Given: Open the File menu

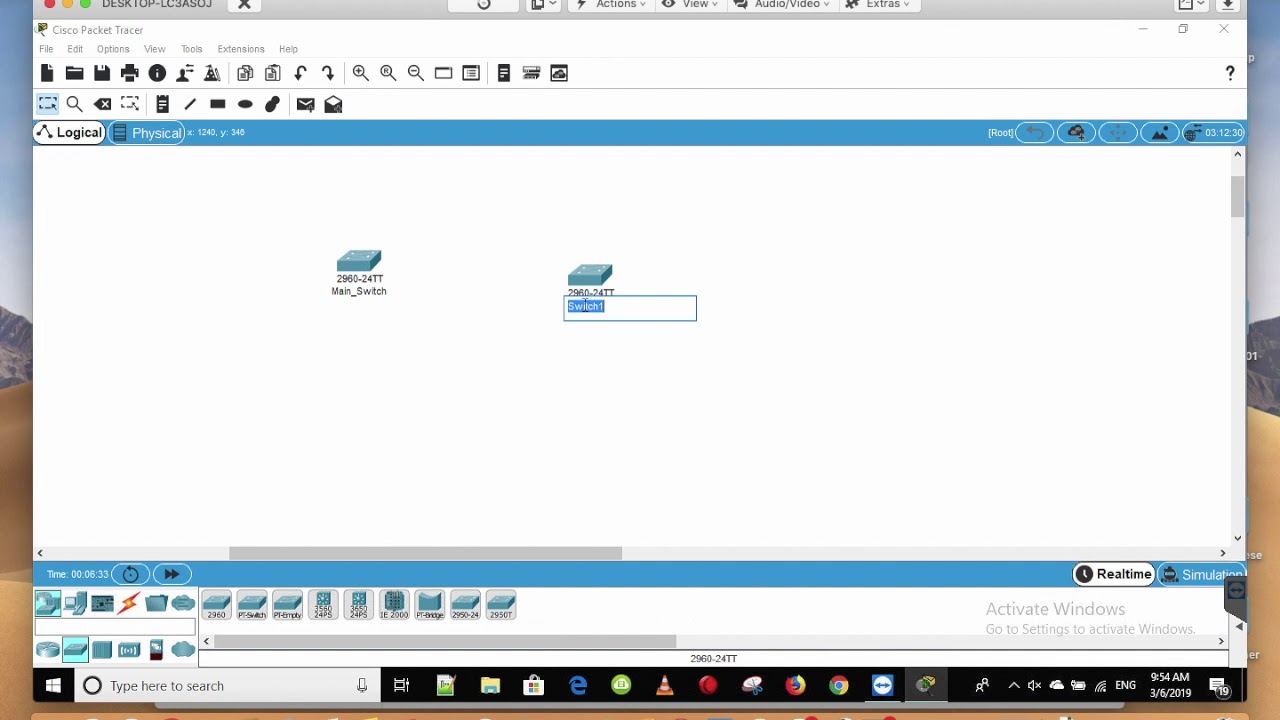Looking at the screenshot, I should click(x=46, y=49).
